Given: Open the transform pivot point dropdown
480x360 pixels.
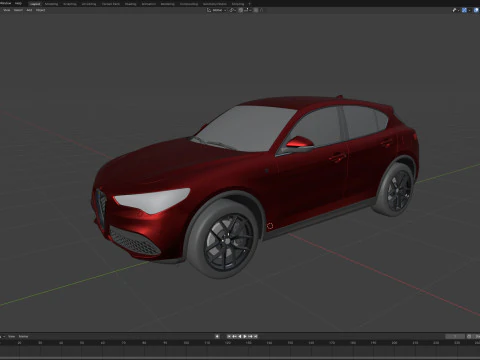Looking at the screenshot, I should pyautogui.click(x=233, y=10).
